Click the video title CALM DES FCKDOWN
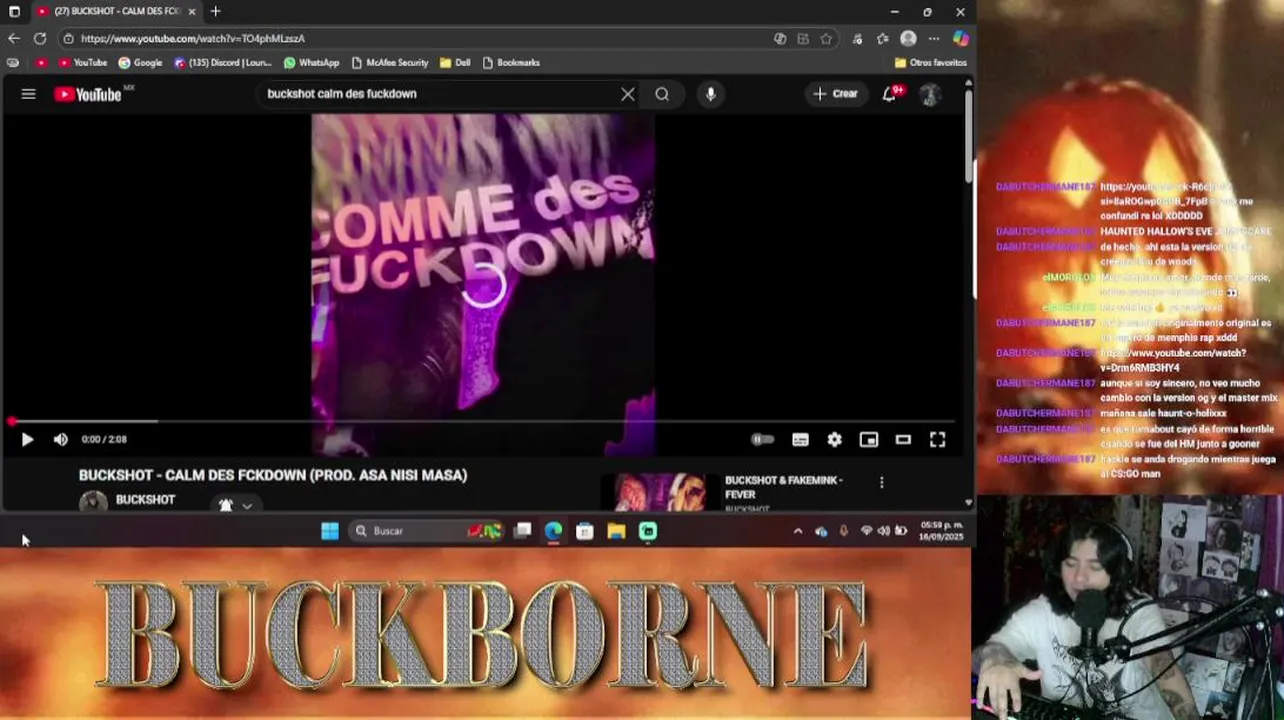Image resolution: width=1284 pixels, height=720 pixels. (x=273, y=475)
